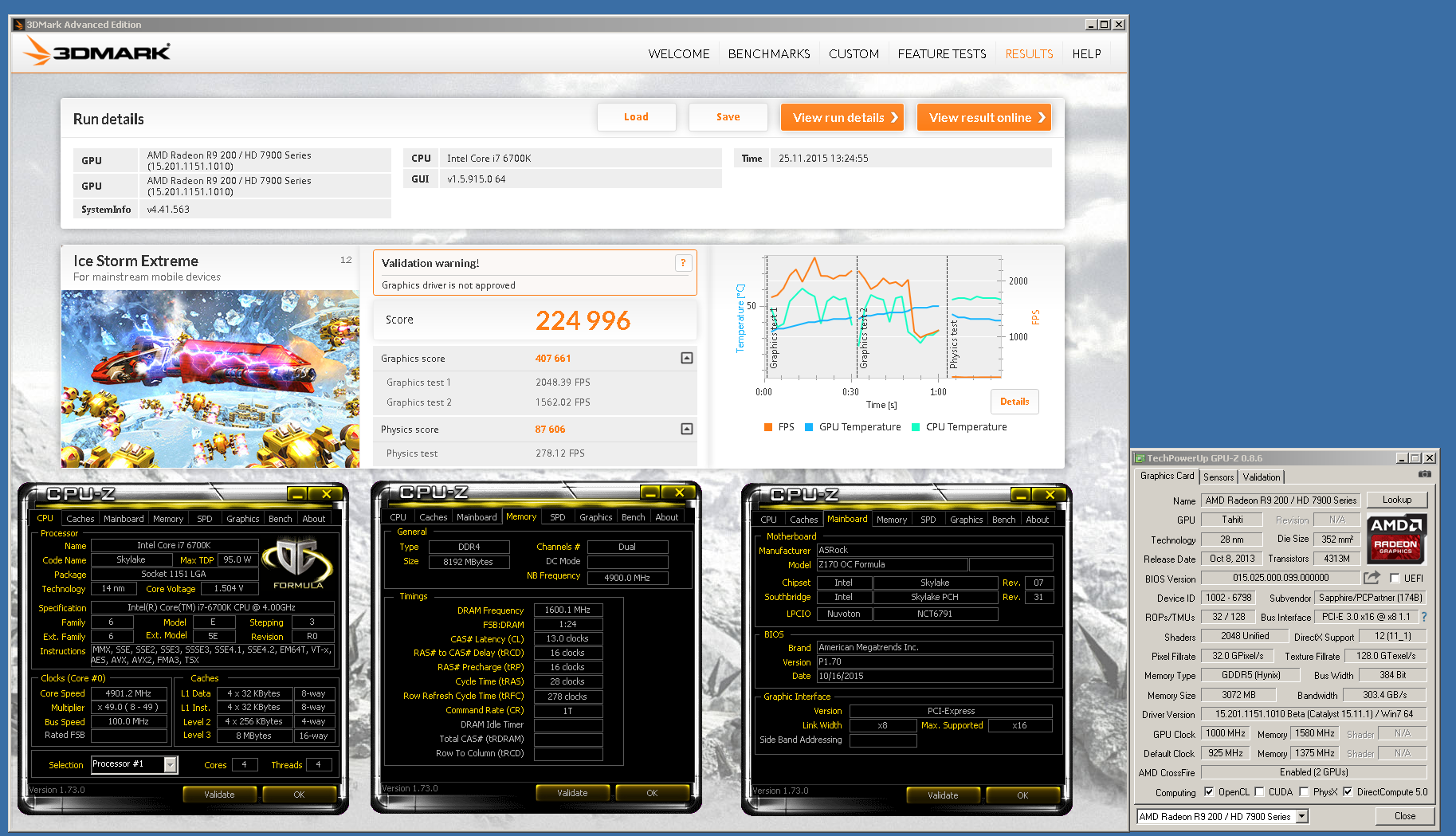This screenshot has width=1456, height=836.
Task: Click Validate in the right CPU-Z window
Action: click(943, 795)
